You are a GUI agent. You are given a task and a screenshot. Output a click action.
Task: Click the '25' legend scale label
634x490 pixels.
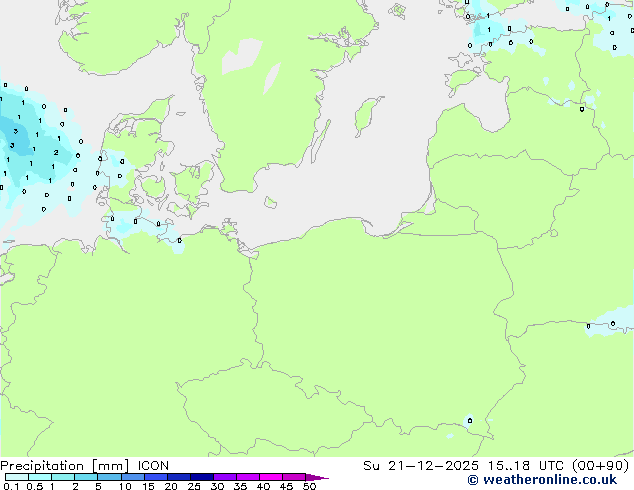click(194, 486)
